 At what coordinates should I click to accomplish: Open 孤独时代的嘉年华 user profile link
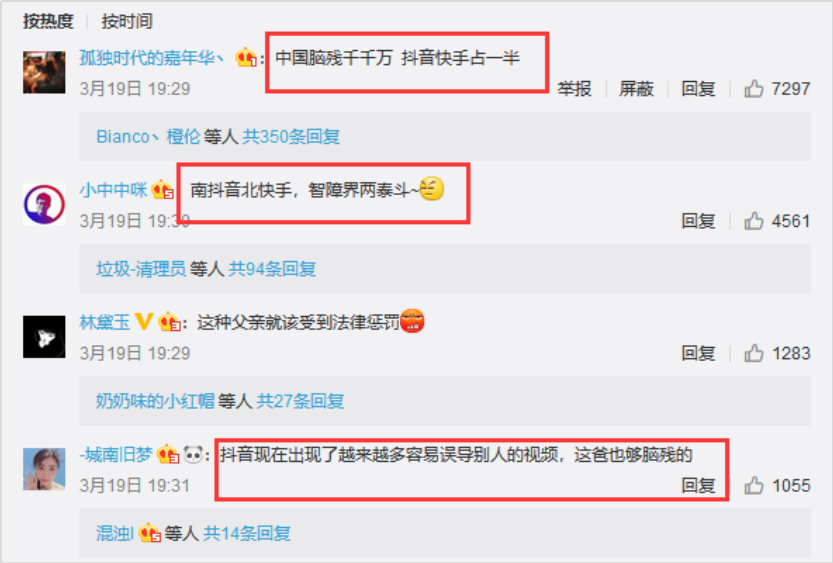152,57
